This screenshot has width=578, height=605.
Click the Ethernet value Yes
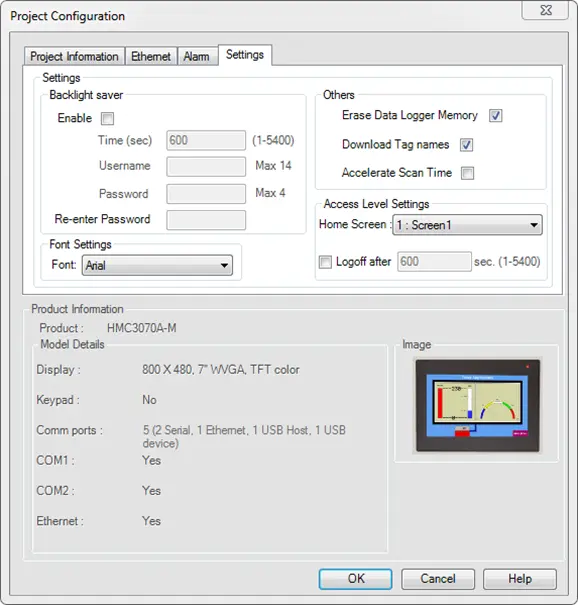pyautogui.click(x=151, y=521)
